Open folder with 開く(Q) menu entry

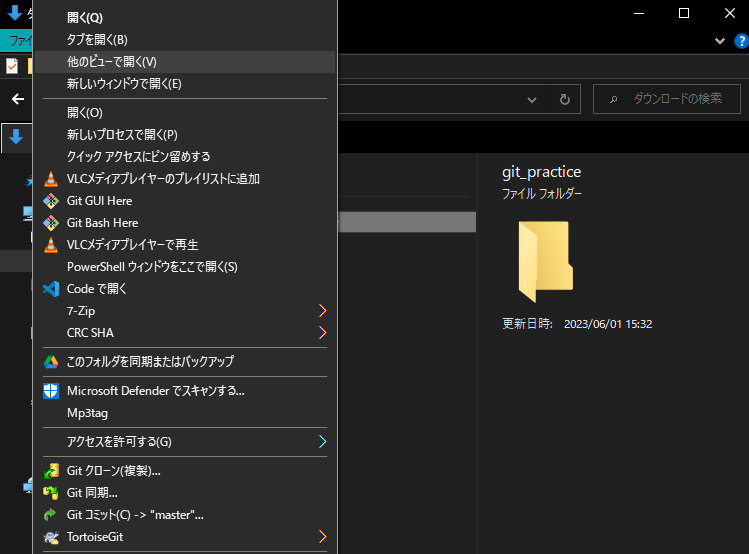[185, 18]
